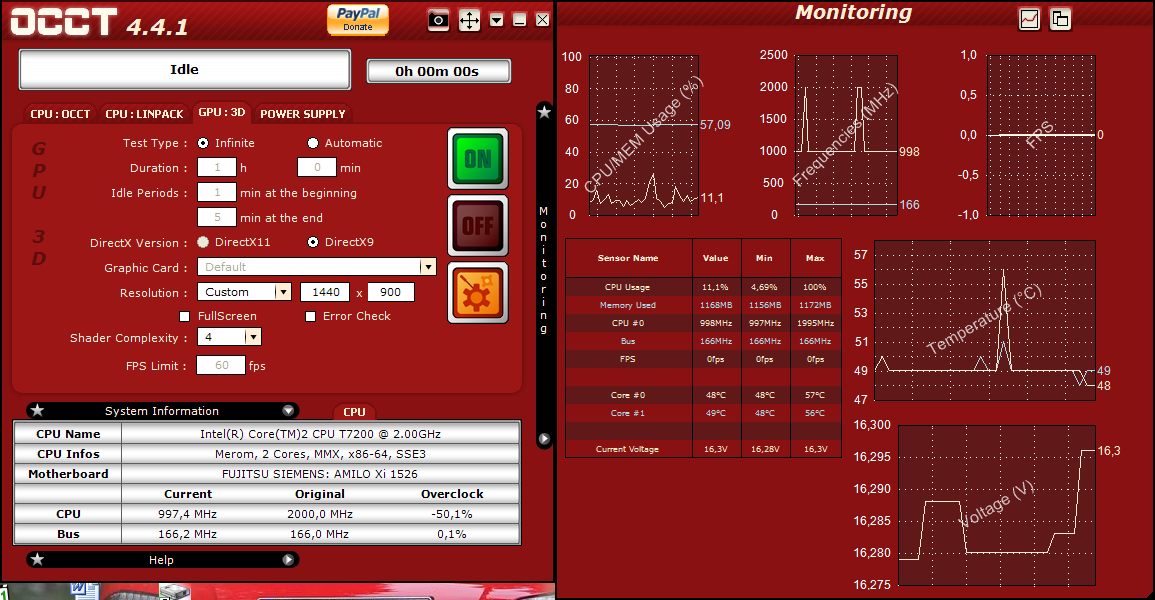1155x600 pixels.
Task: Click the Duration hours field
Action: point(217,168)
